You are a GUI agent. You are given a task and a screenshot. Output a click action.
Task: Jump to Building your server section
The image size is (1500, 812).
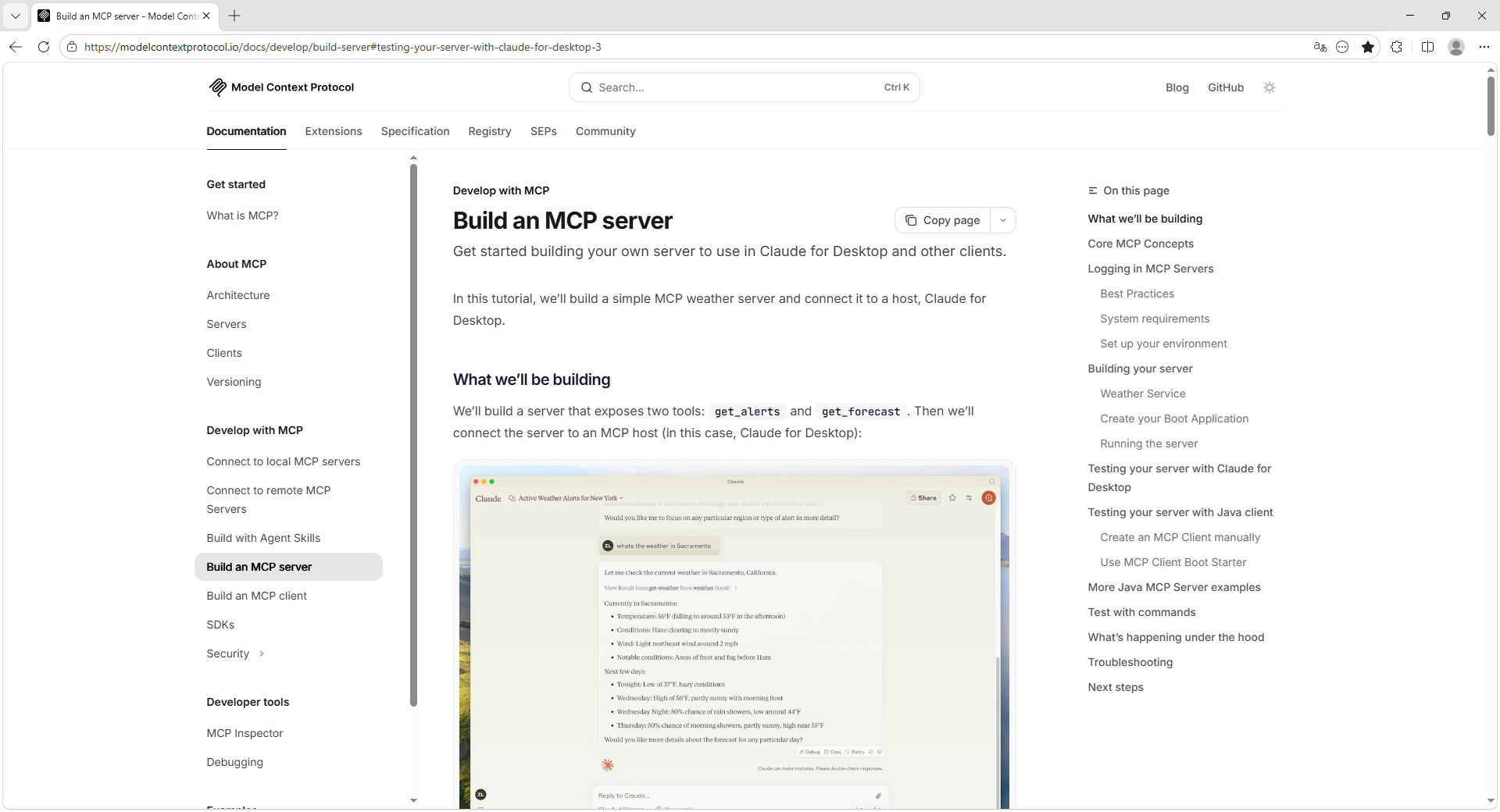click(x=1141, y=369)
